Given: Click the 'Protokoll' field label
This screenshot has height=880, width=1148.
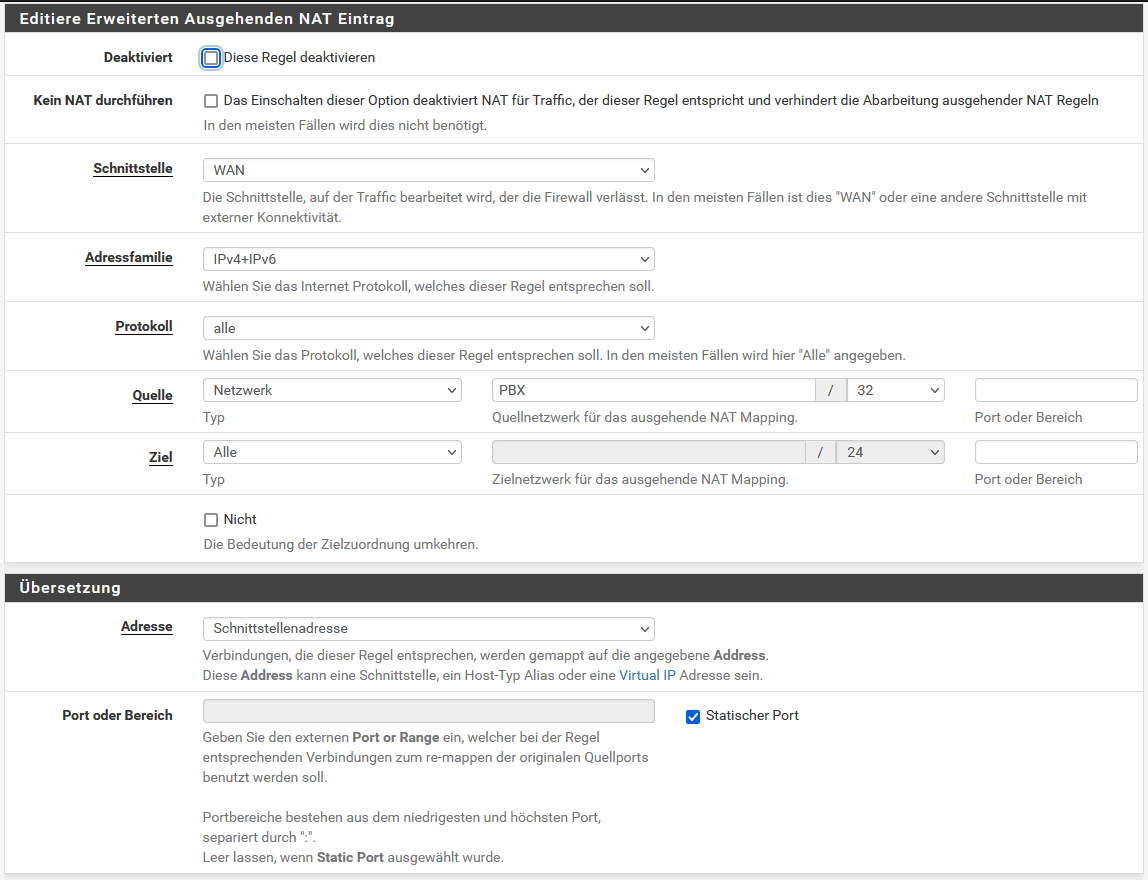Looking at the screenshot, I should pyautogui.click(x=144, y=327).
